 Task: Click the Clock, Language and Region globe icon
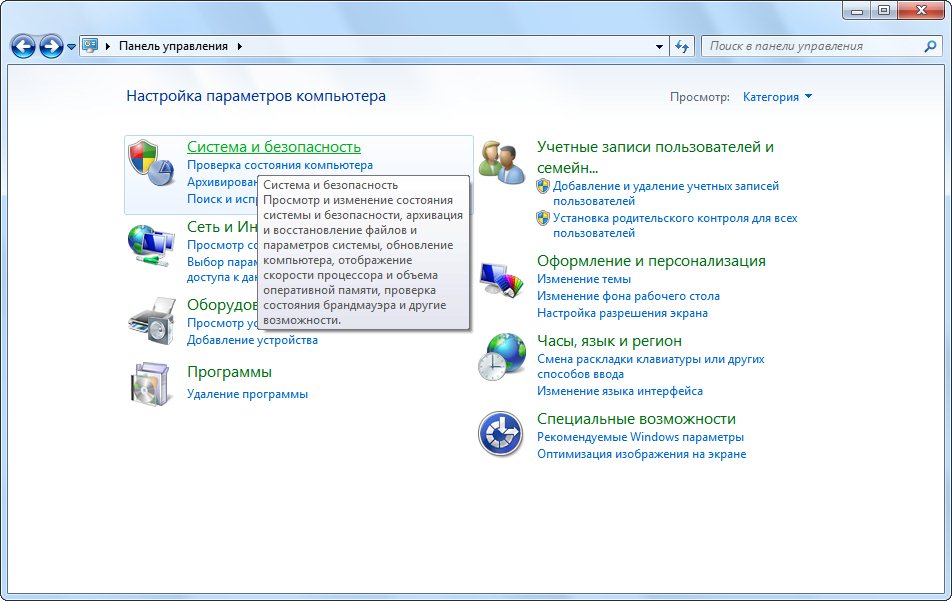click(502, 357)
